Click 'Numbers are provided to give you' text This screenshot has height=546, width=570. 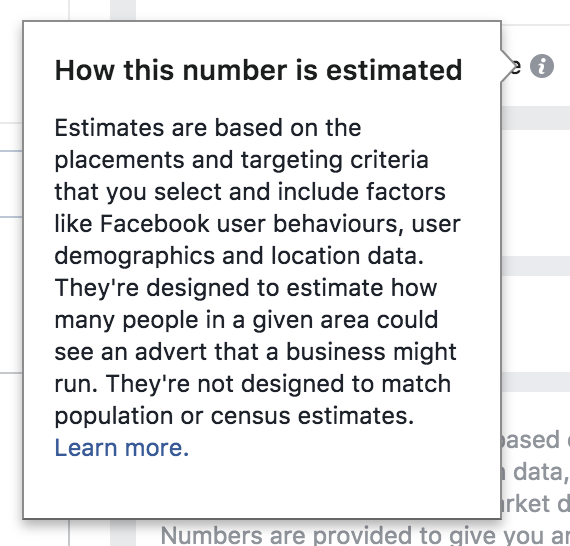tap(365, 535)
